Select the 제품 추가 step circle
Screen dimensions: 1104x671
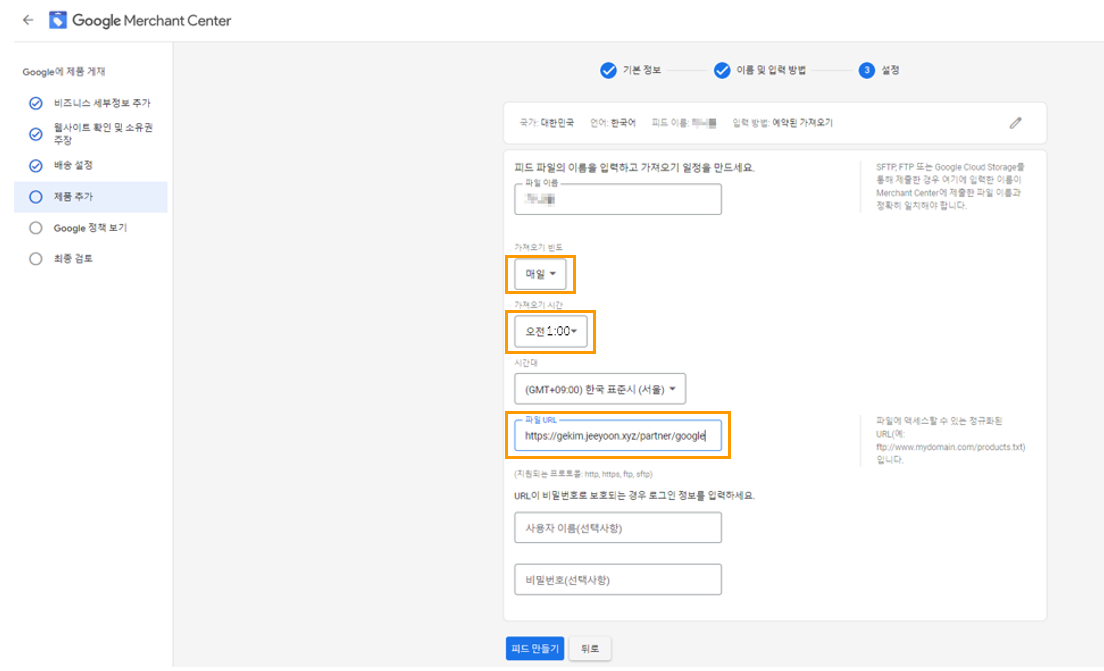pyautogui.click(x=36, y=197)
